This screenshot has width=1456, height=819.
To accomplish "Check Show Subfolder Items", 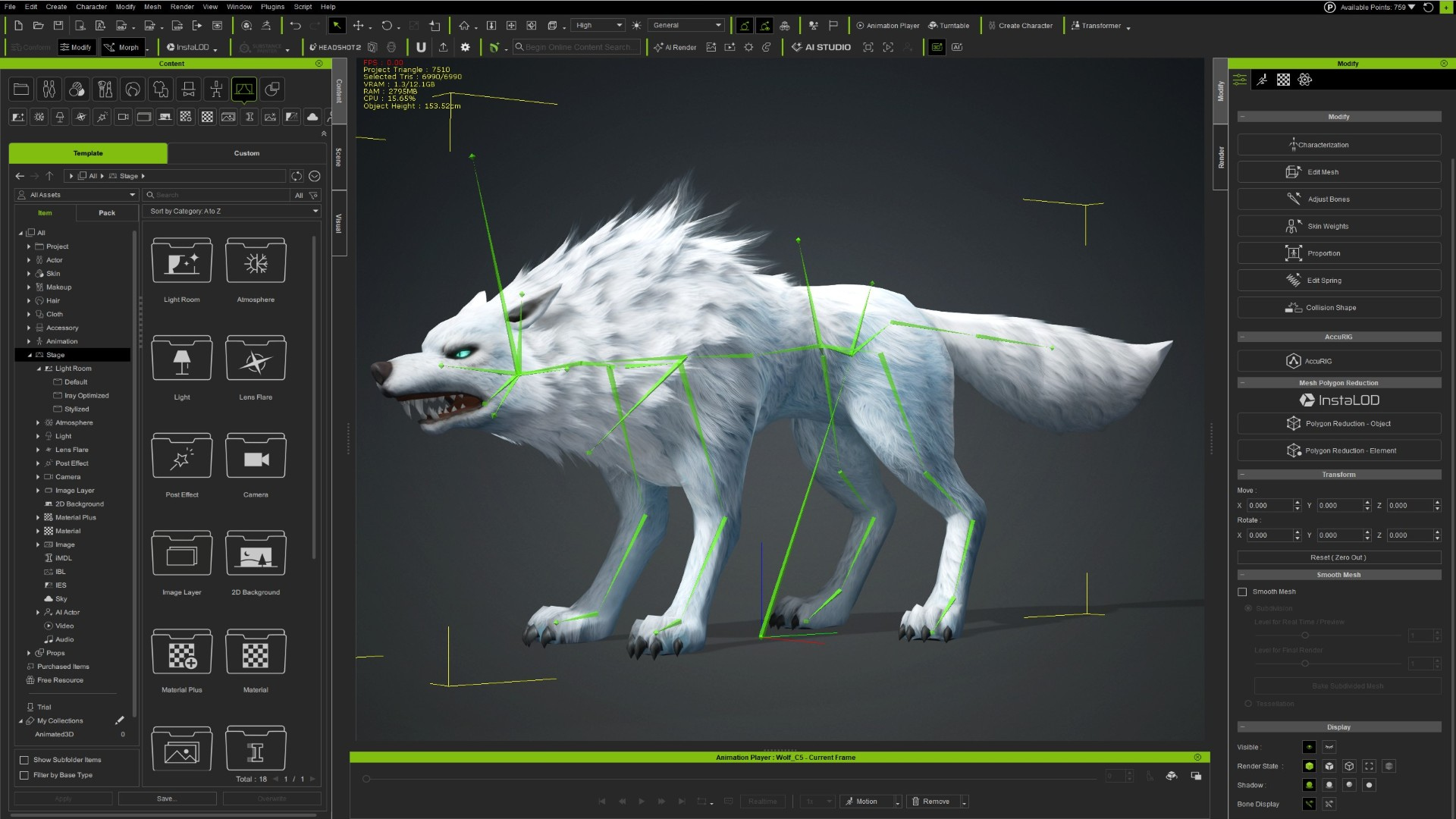I will click(24, 760).
